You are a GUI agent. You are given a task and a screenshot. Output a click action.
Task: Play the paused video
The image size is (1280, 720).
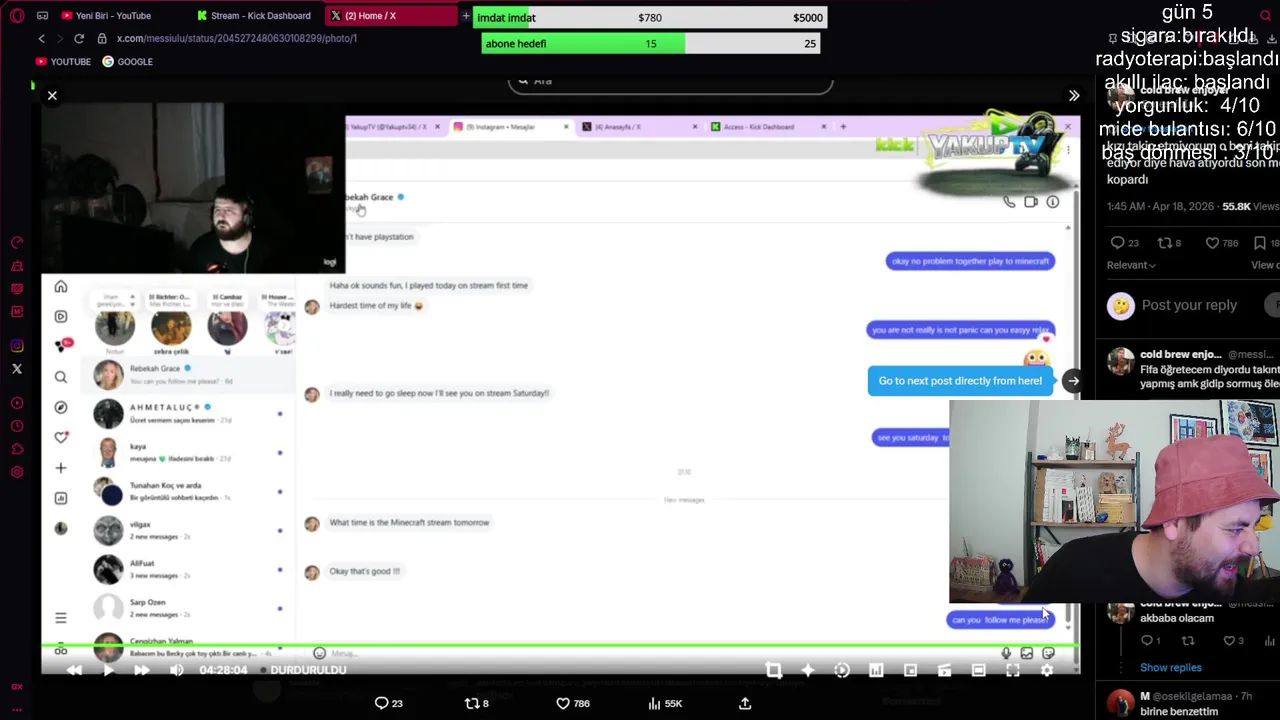(108, 671)
